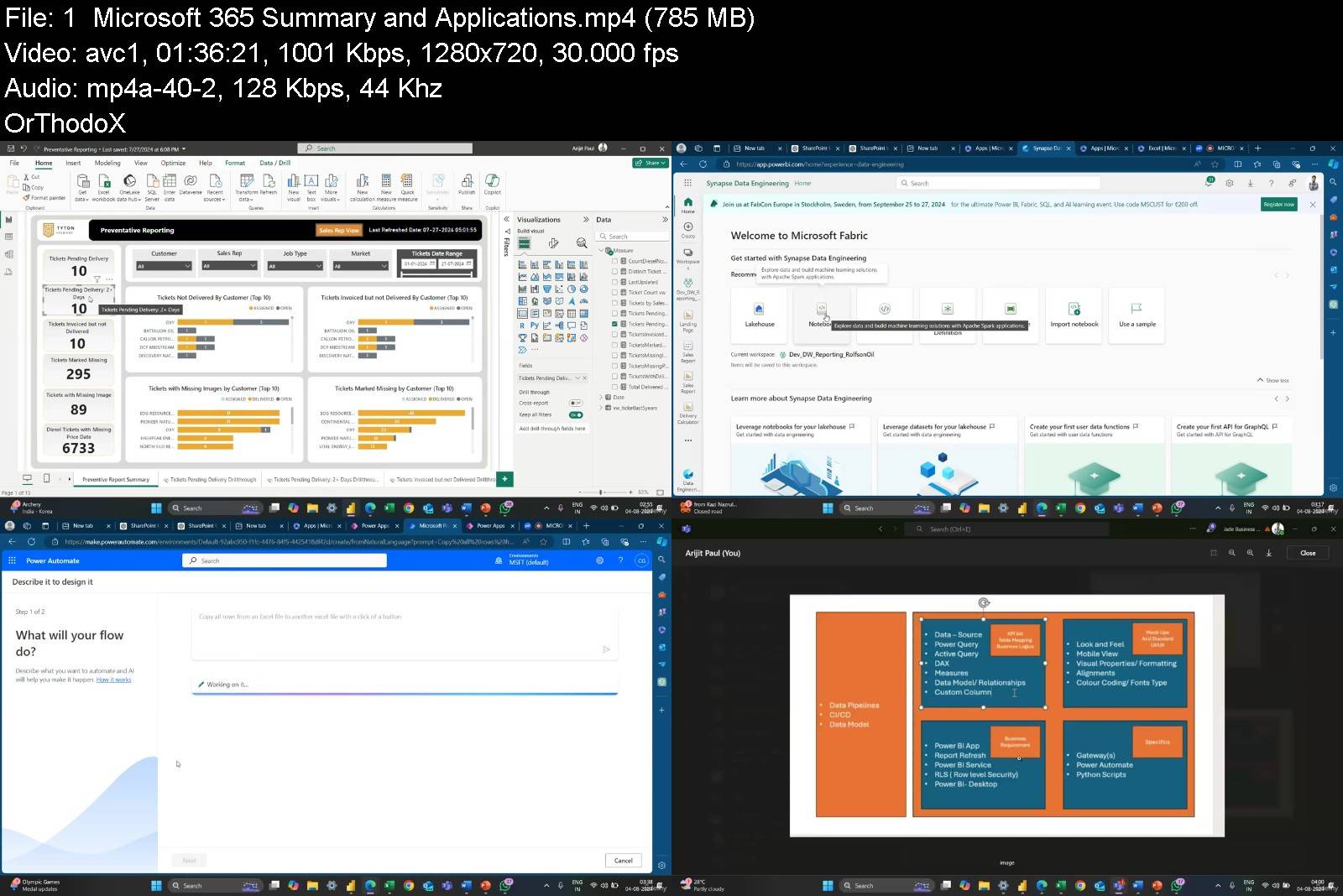Open the Optimize ribbon tab
The image size is (1343, 896).
pyautogui.click(x=173, y=164)
